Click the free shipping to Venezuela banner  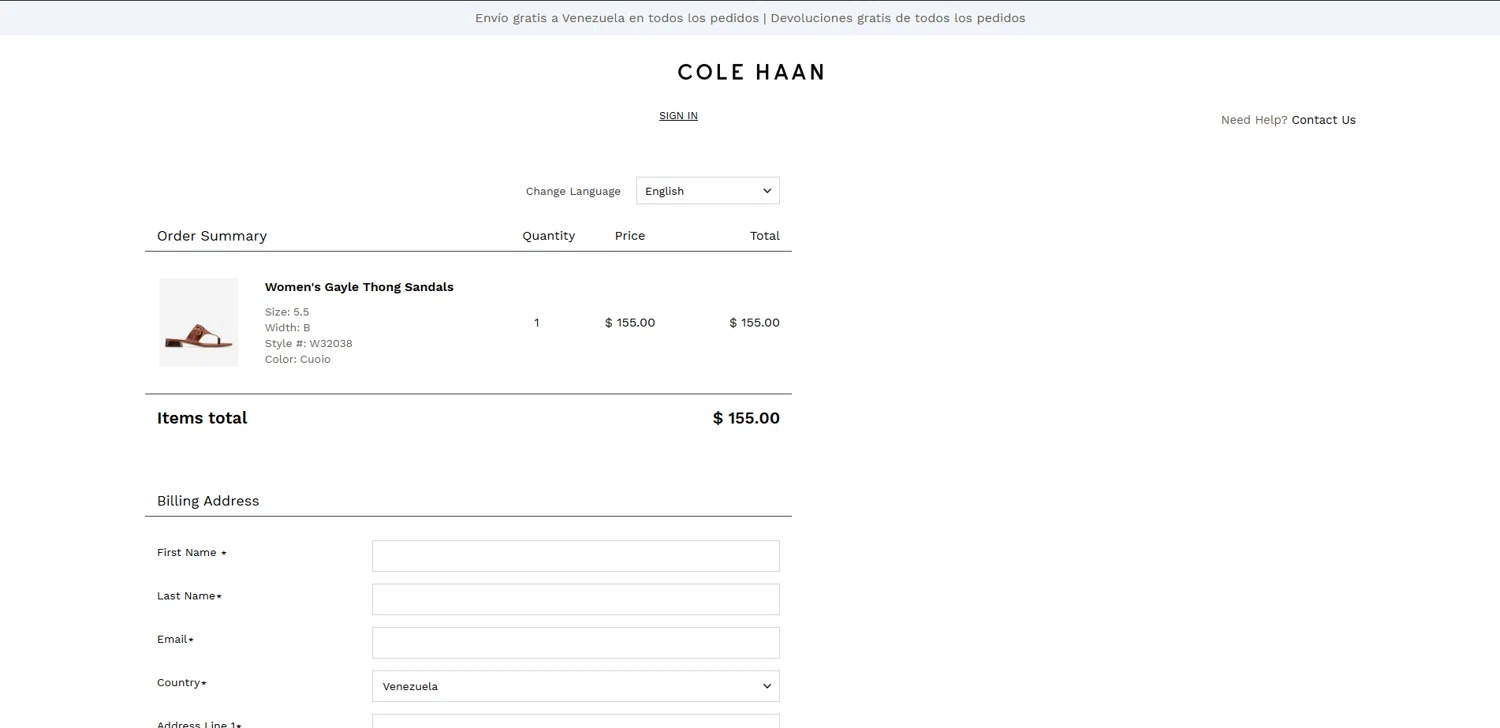(x=750, y=18)
